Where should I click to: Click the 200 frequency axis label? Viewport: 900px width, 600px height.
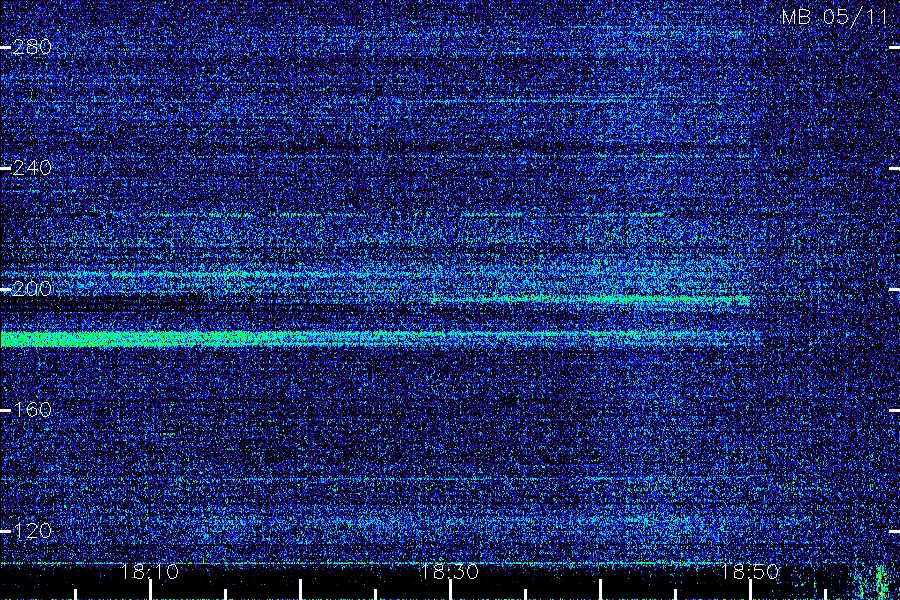(32, 289)
